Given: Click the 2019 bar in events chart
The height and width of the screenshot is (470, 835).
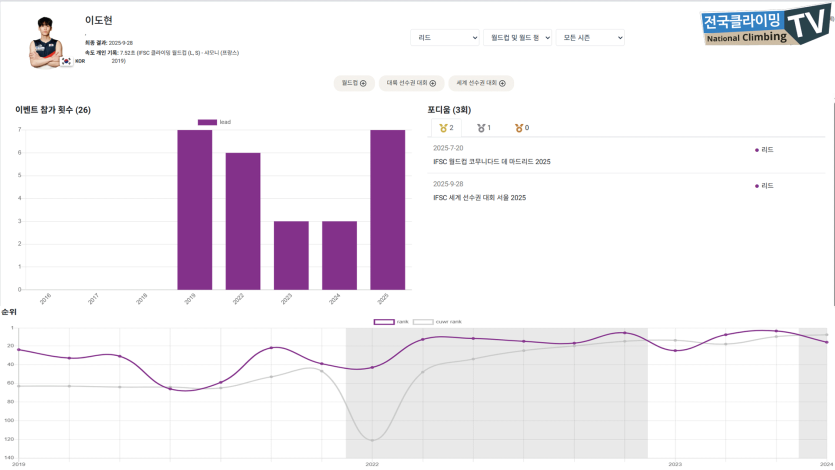Looking at the screenshot, I should click(x=194, y=210).
